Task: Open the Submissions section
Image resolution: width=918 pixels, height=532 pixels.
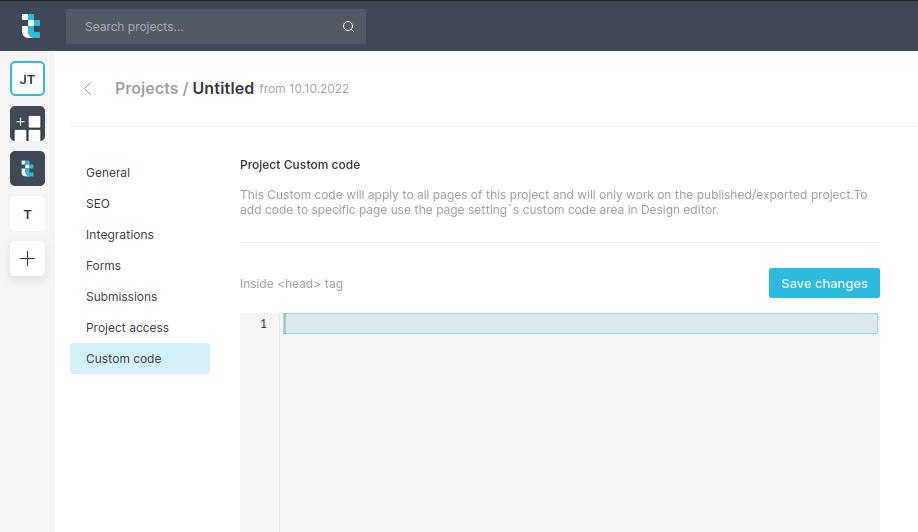Action: (121, 297)
